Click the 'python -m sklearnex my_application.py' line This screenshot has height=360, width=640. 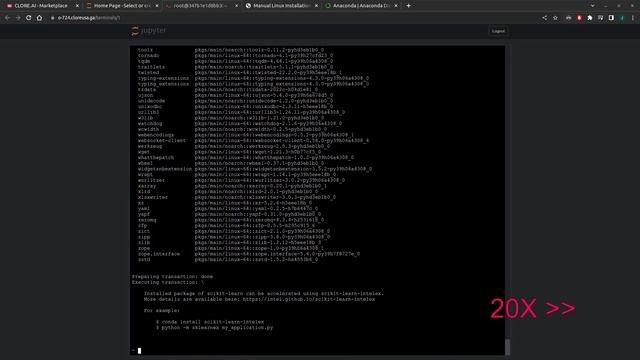(214, 327)
